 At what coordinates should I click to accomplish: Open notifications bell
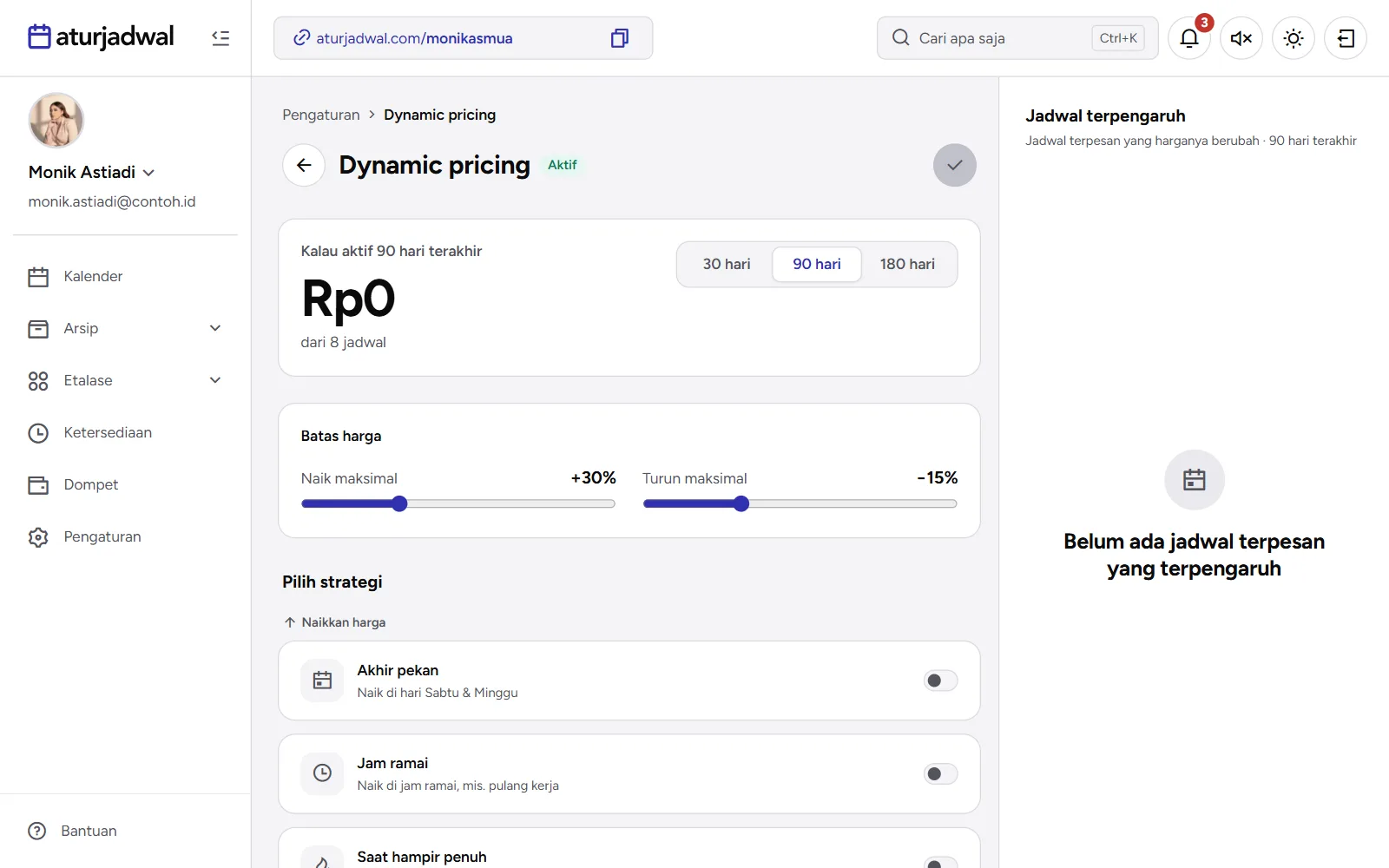(1189, 38)
